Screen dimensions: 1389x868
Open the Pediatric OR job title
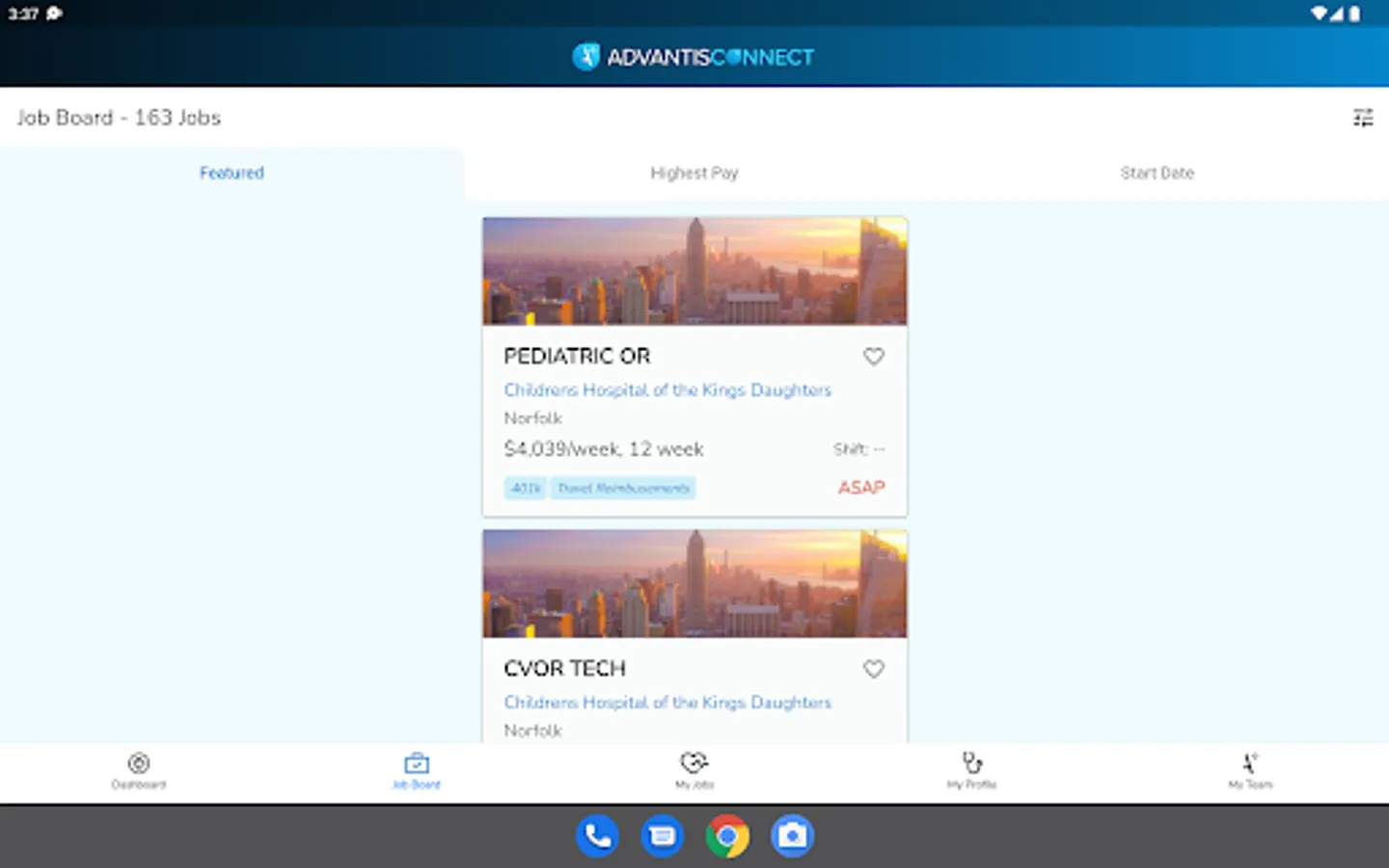(577, 356)
